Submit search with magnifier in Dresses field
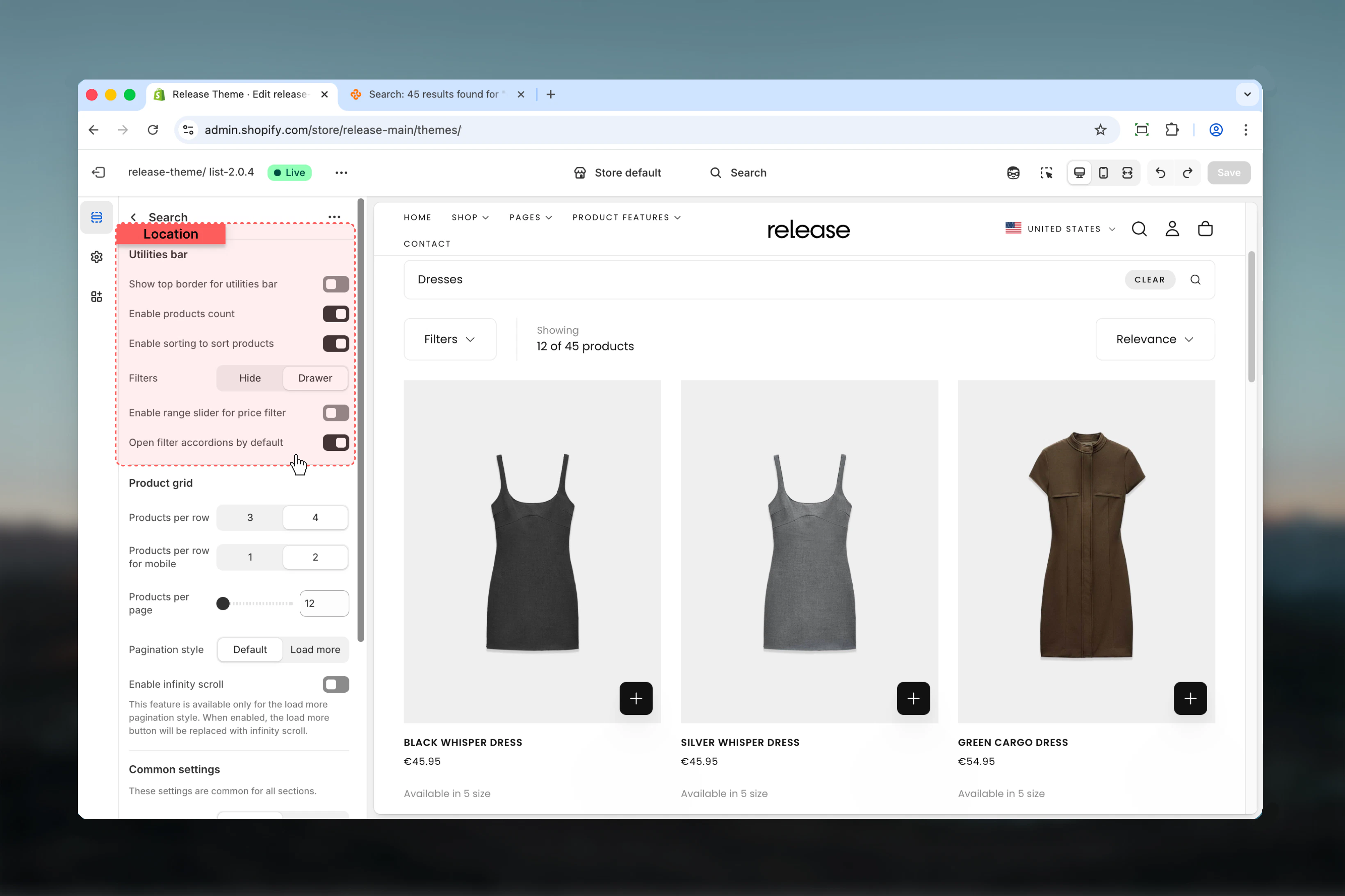 pyautogui.click(x=1195, y=280)
